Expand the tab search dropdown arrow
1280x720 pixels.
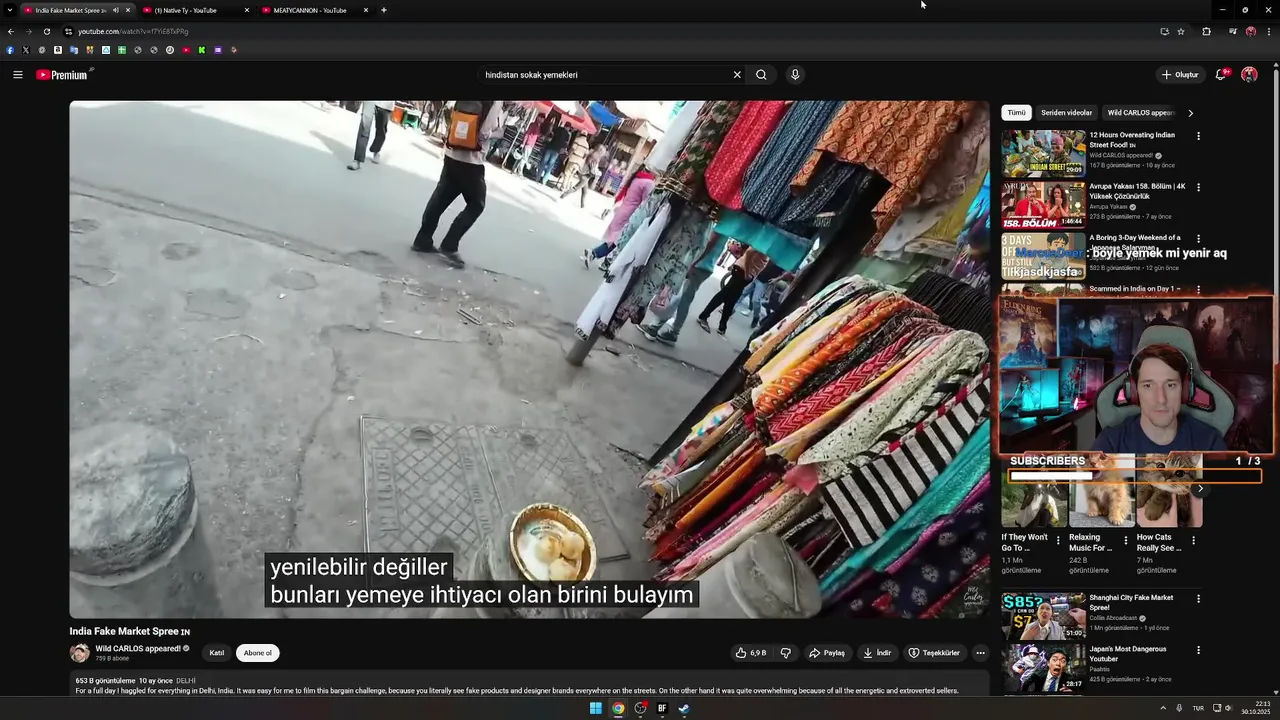[x=9, y=10]
